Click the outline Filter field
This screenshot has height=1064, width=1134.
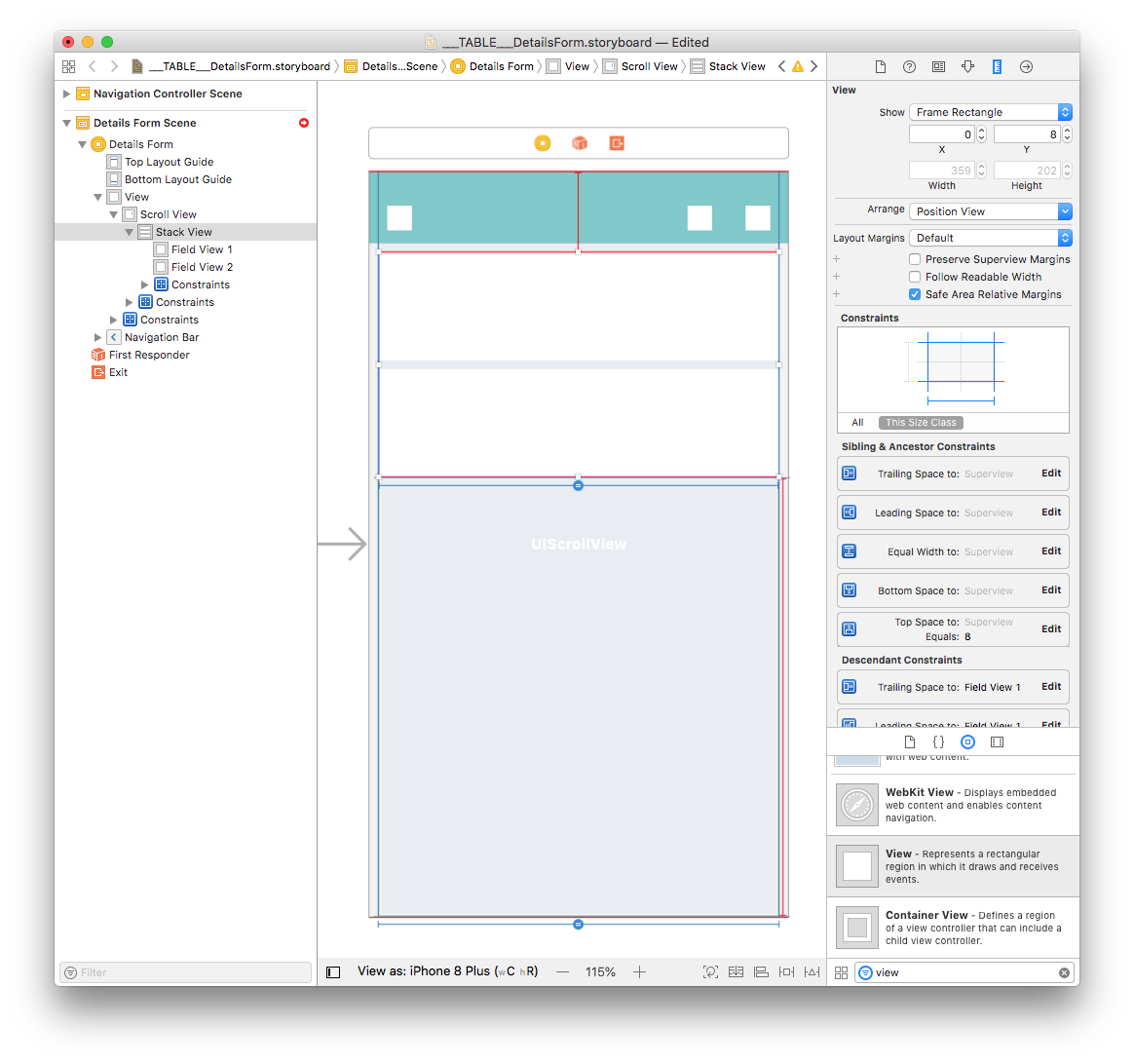tap(186, 972)
